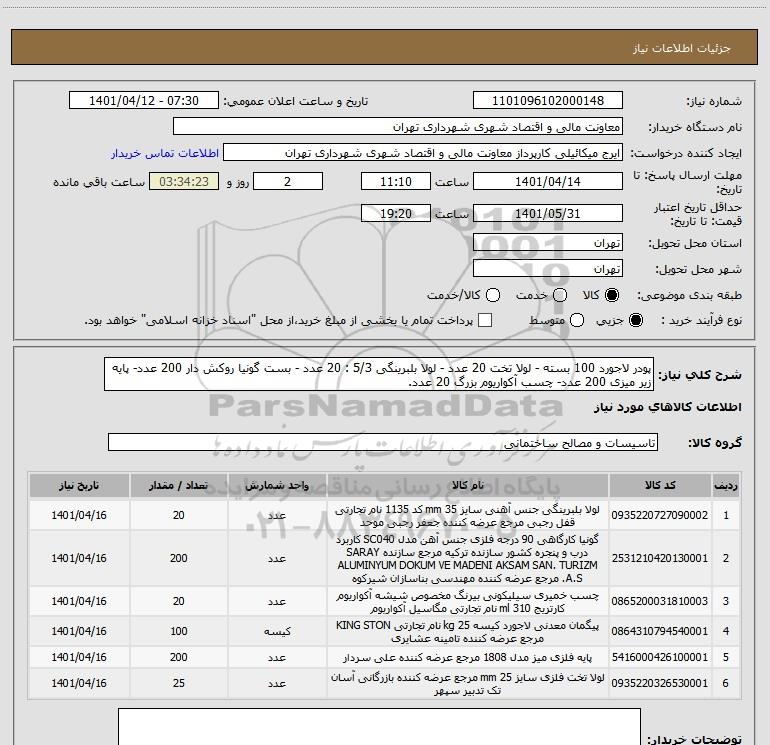
Task: Select the کالا radio button
Action: click(612, 295)
